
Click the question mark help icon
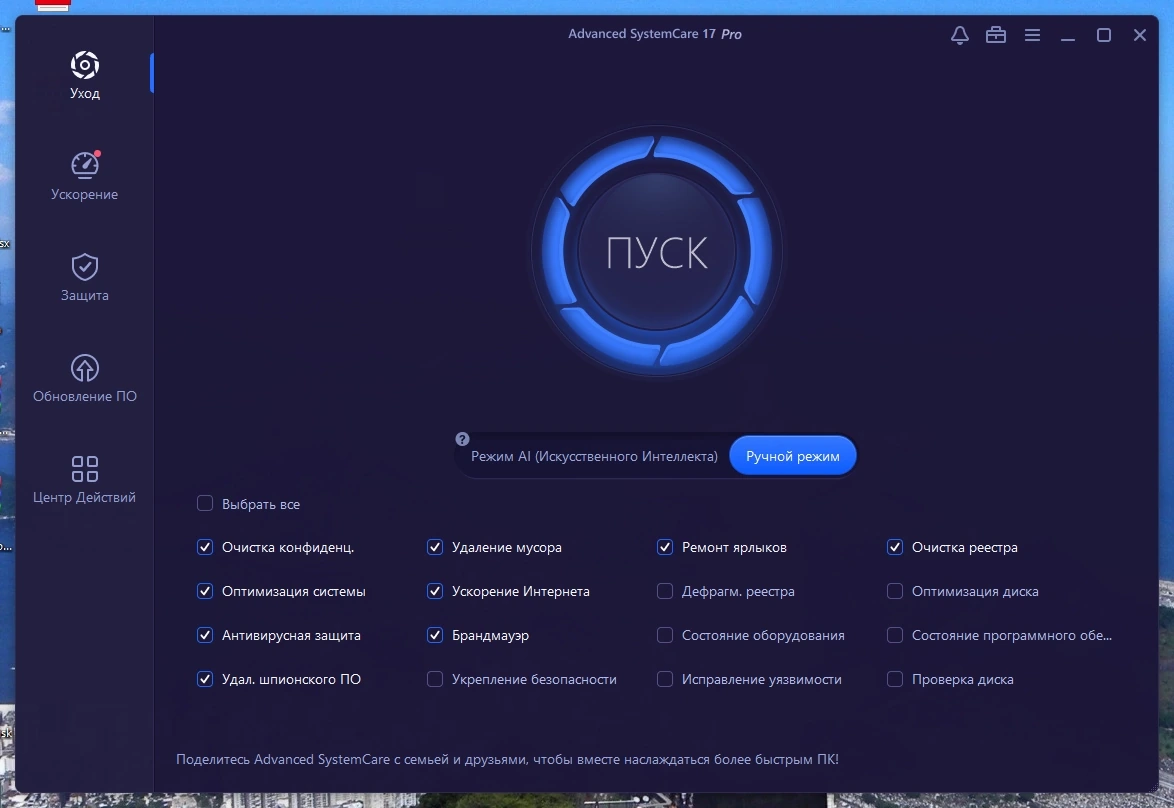[x=463, y=439]
